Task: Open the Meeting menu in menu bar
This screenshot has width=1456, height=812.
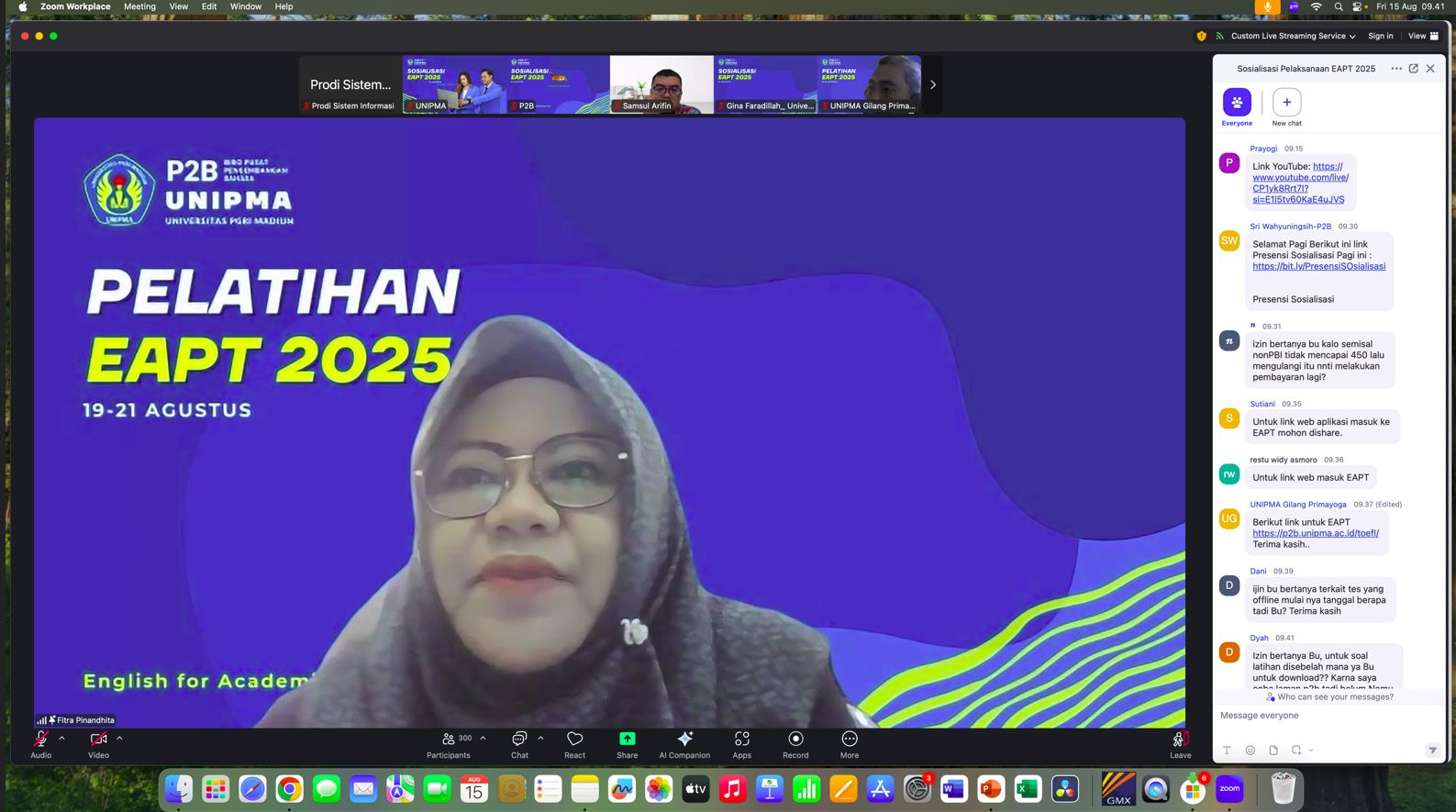Action: point(139,6)
